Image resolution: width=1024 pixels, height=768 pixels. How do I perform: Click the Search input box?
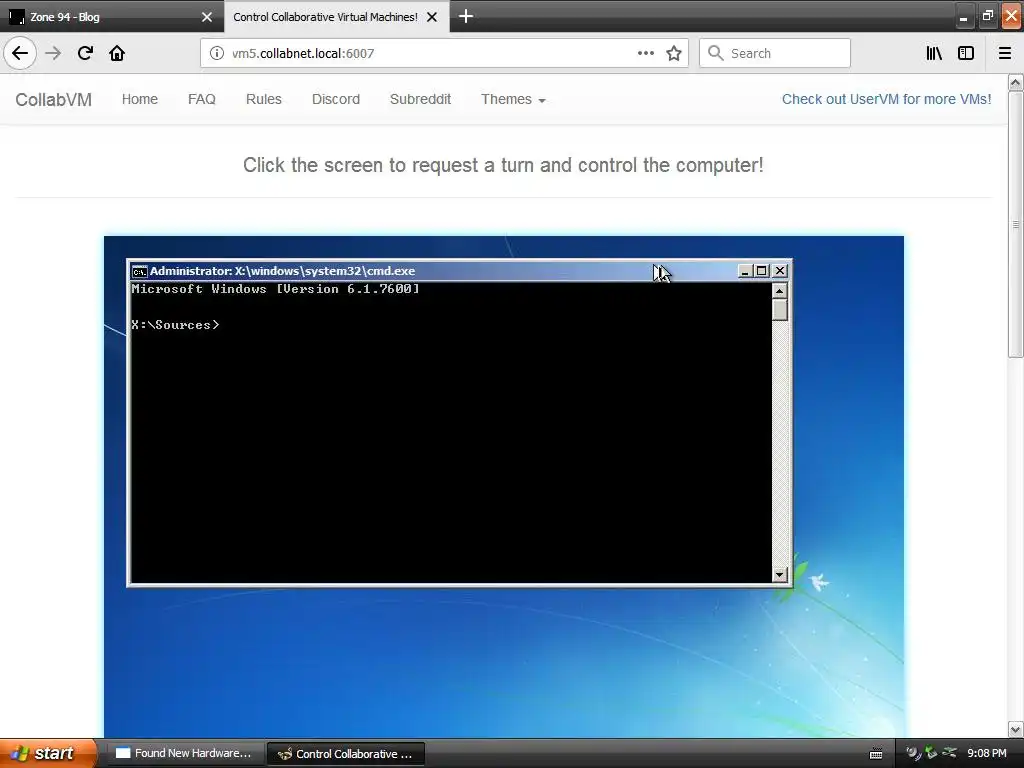tap(775, 53)
